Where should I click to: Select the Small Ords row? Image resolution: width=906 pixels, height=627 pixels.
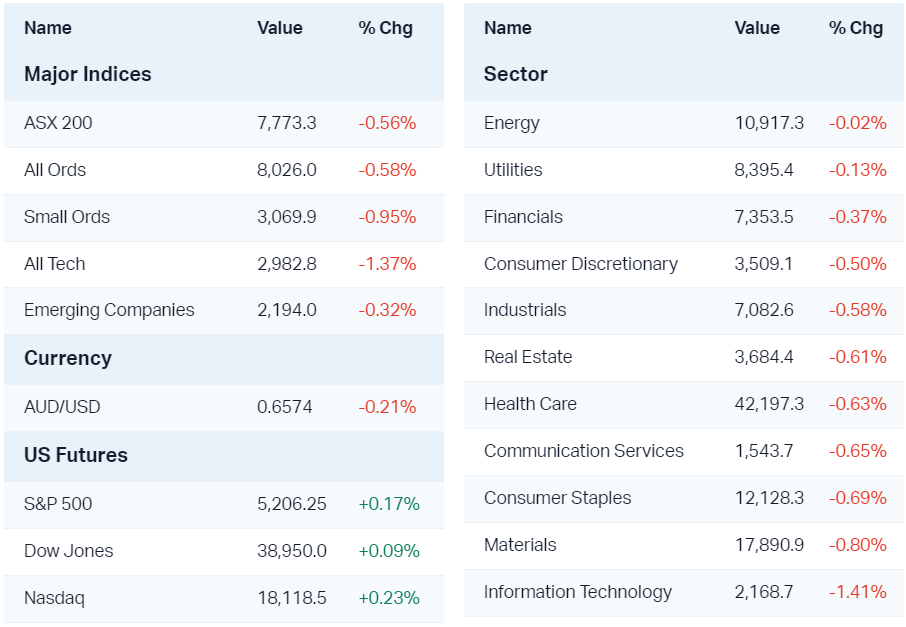pos(67,217)
